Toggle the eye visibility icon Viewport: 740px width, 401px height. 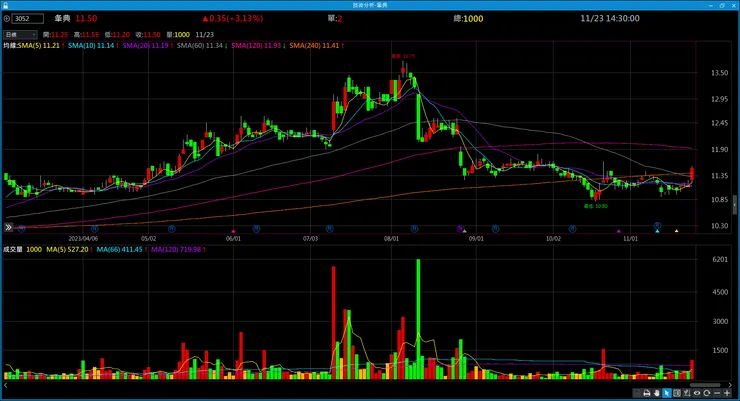coord(697,393)
